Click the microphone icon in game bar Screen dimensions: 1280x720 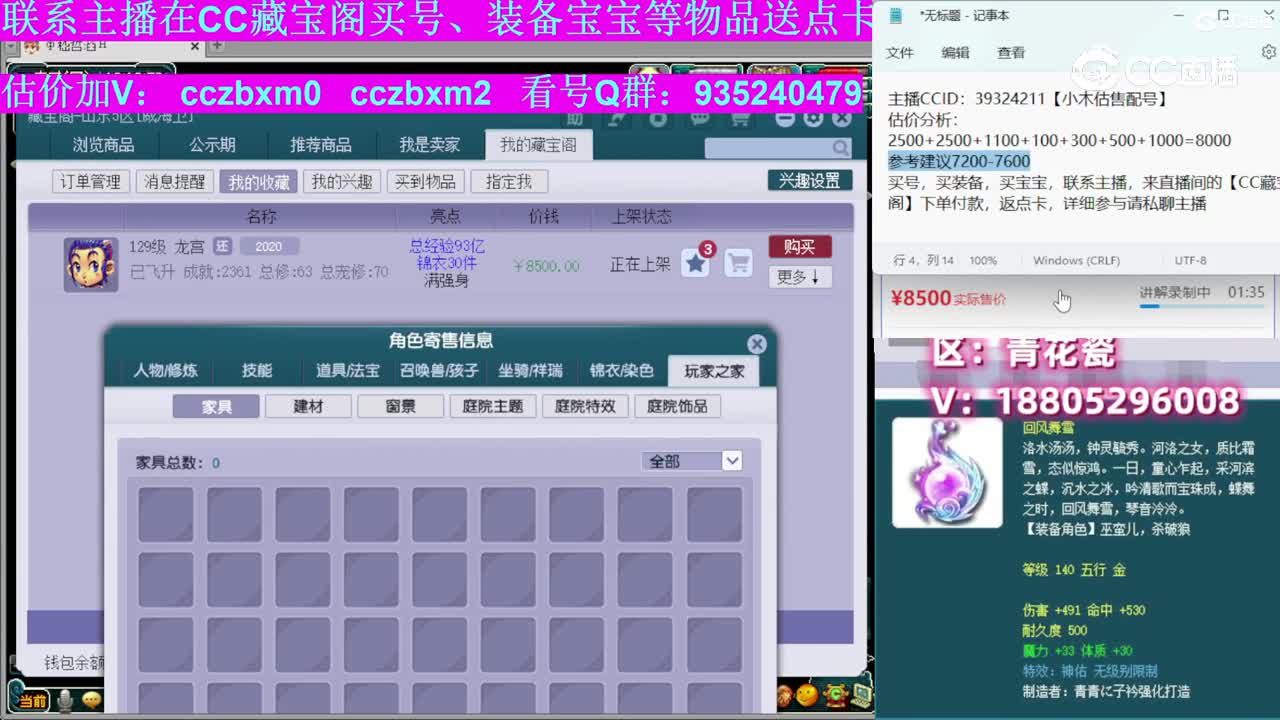click(x=66, y=701)
